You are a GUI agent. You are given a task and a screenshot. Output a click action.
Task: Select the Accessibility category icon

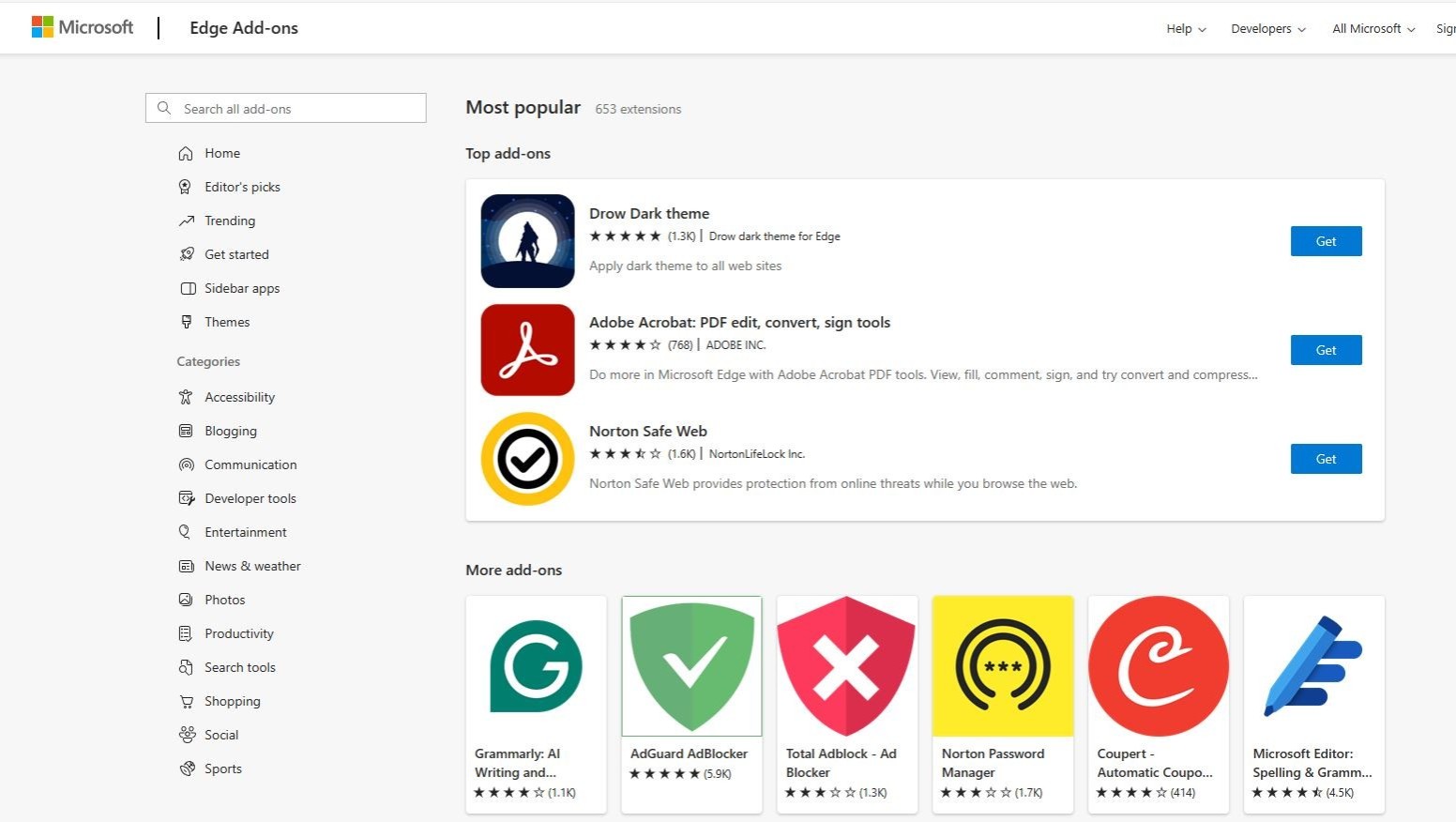187,397
